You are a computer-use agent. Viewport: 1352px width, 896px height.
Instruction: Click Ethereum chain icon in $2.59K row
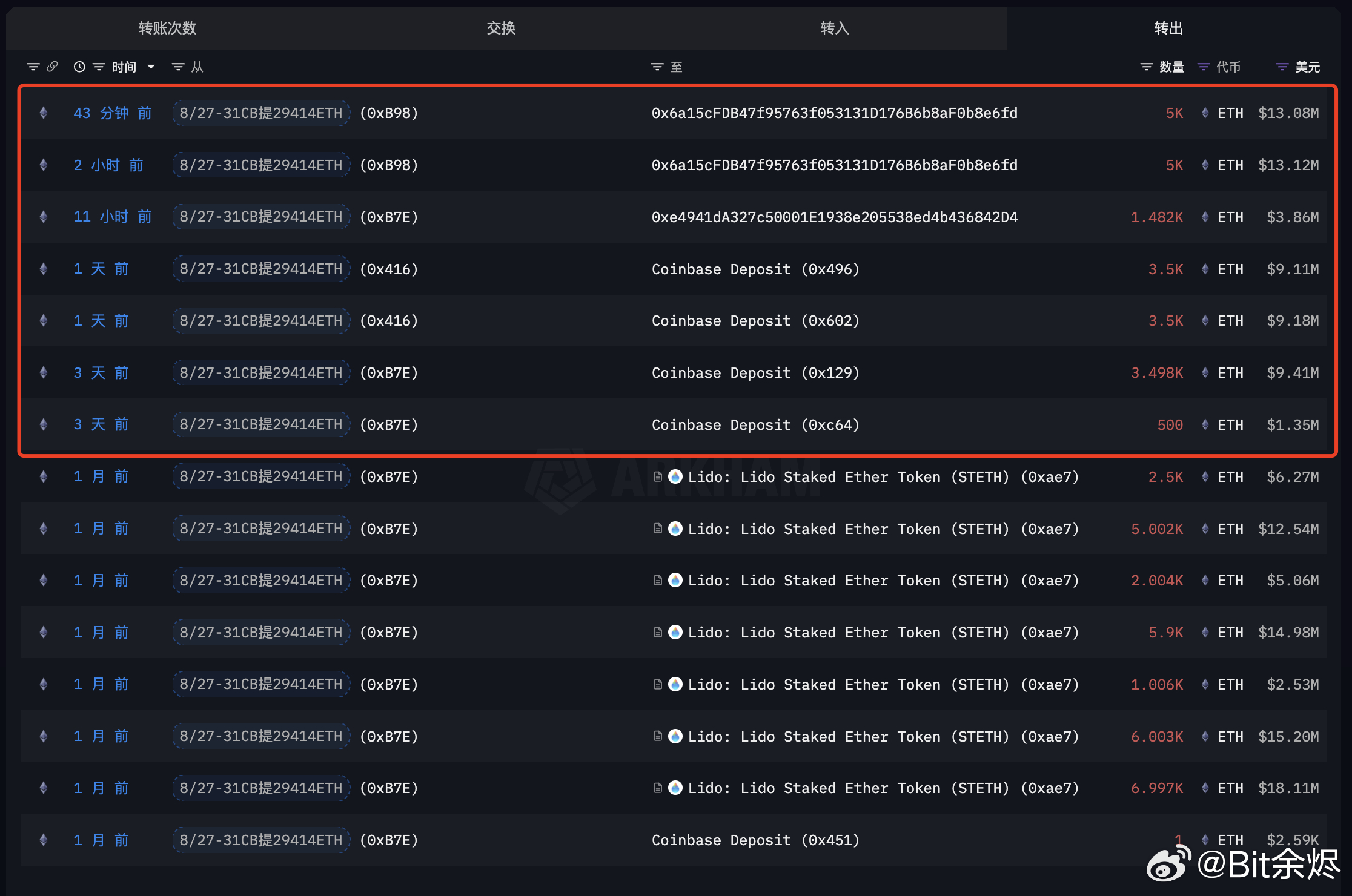[44, 840]
